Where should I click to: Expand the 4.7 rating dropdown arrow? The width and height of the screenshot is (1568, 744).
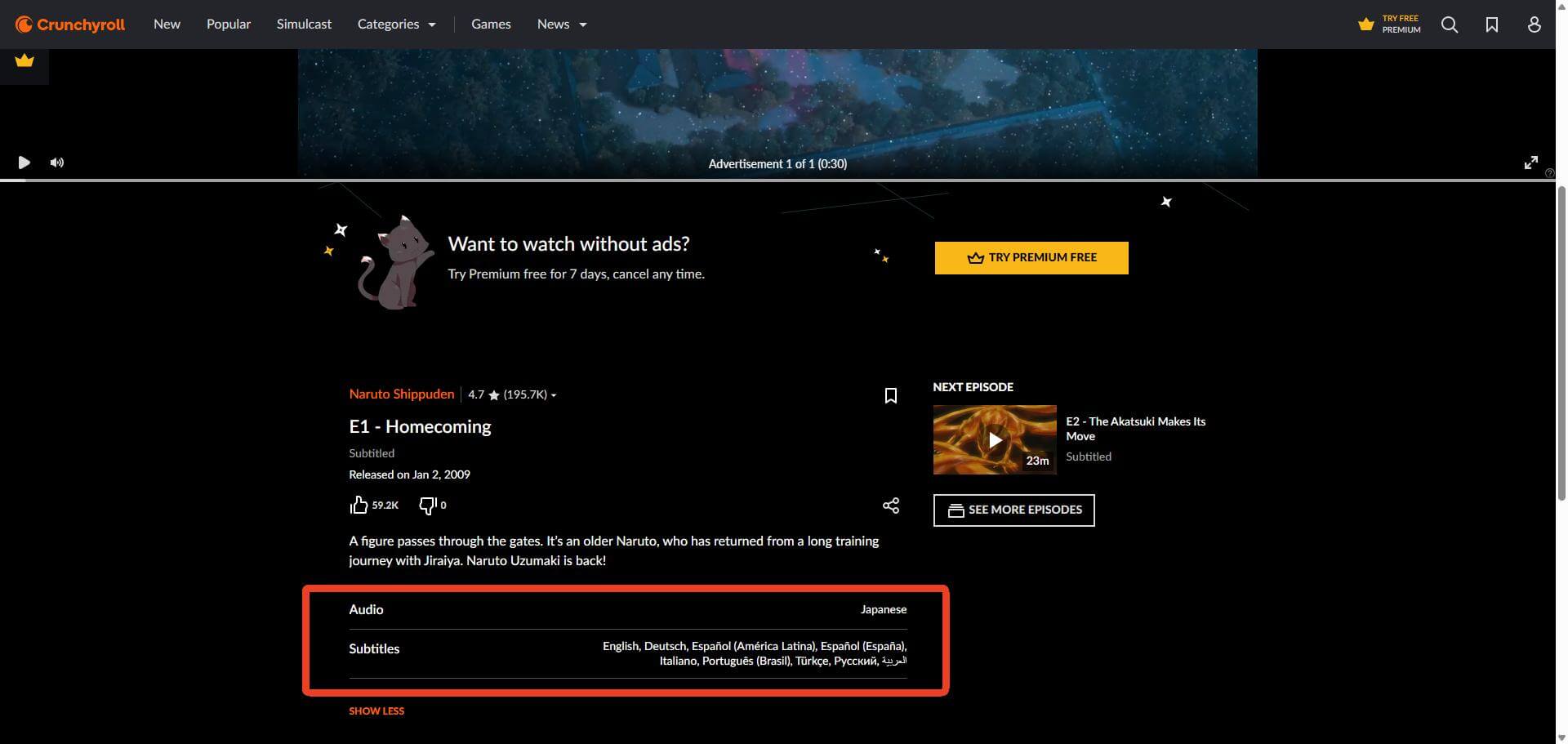coord(554,395)
